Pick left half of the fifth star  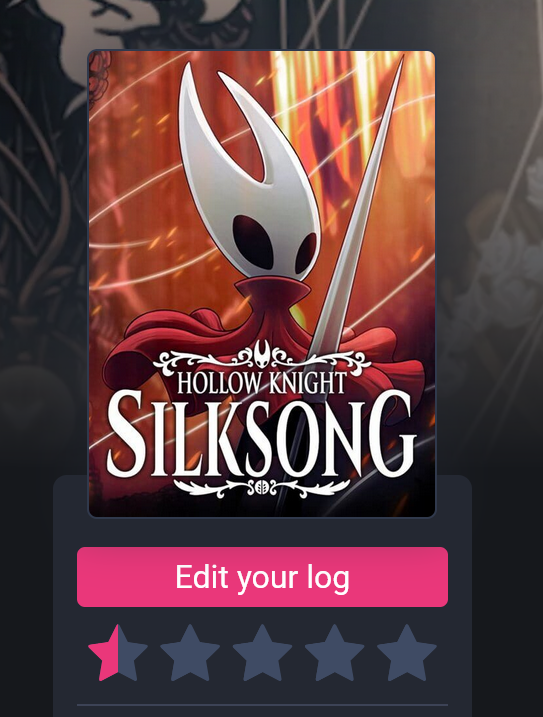392,653
